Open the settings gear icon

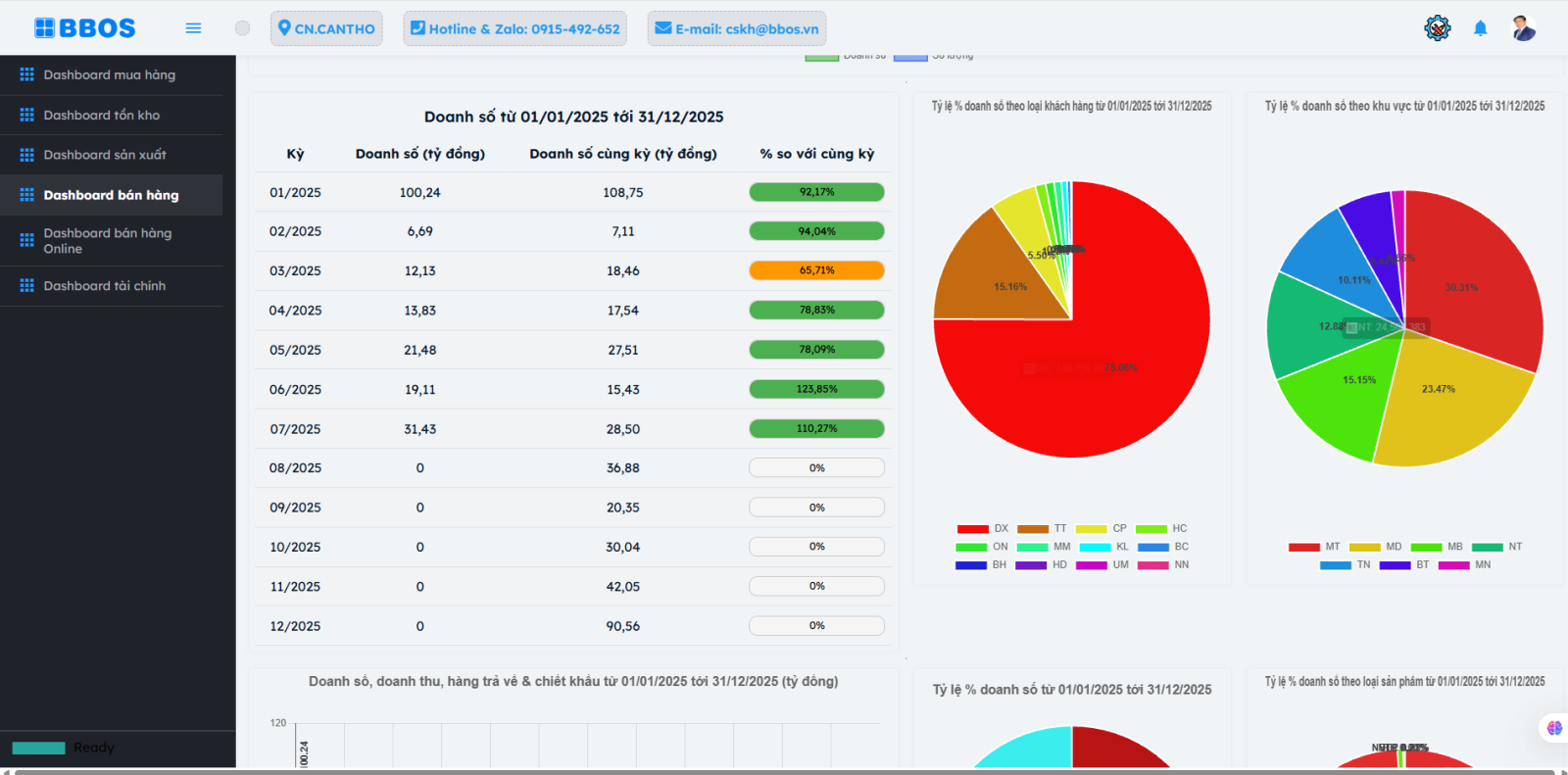pyautogui.click(x=1438, y=28)
